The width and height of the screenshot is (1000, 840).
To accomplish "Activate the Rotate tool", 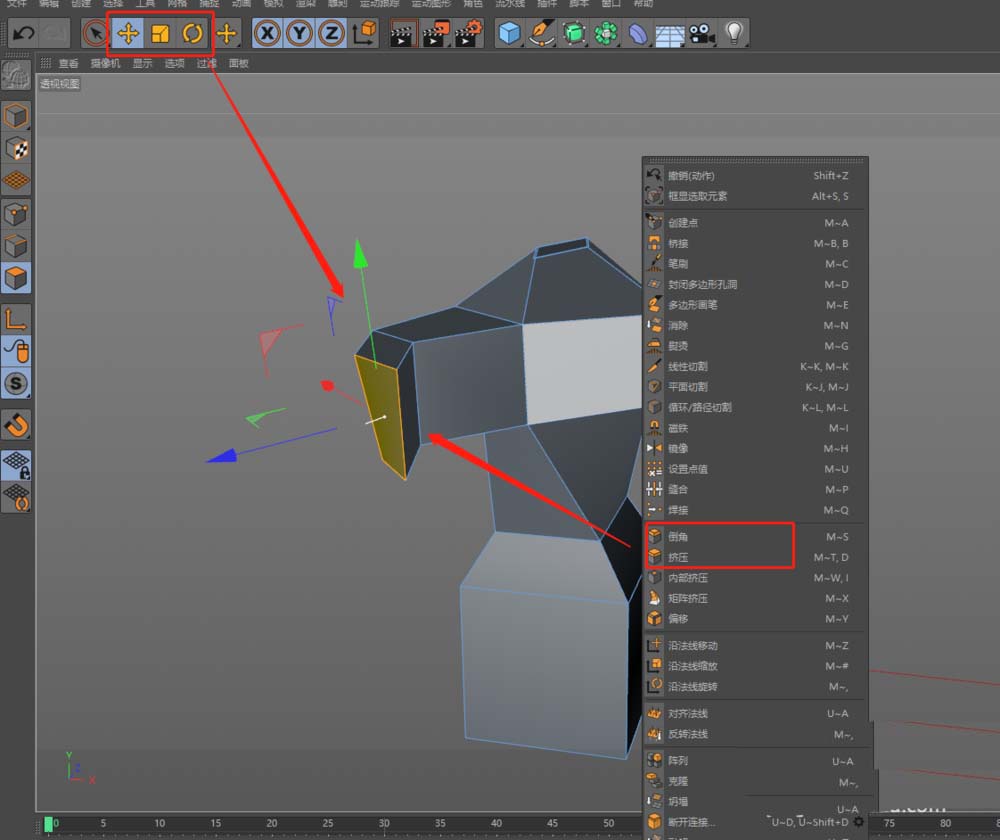I will (192, 34).
